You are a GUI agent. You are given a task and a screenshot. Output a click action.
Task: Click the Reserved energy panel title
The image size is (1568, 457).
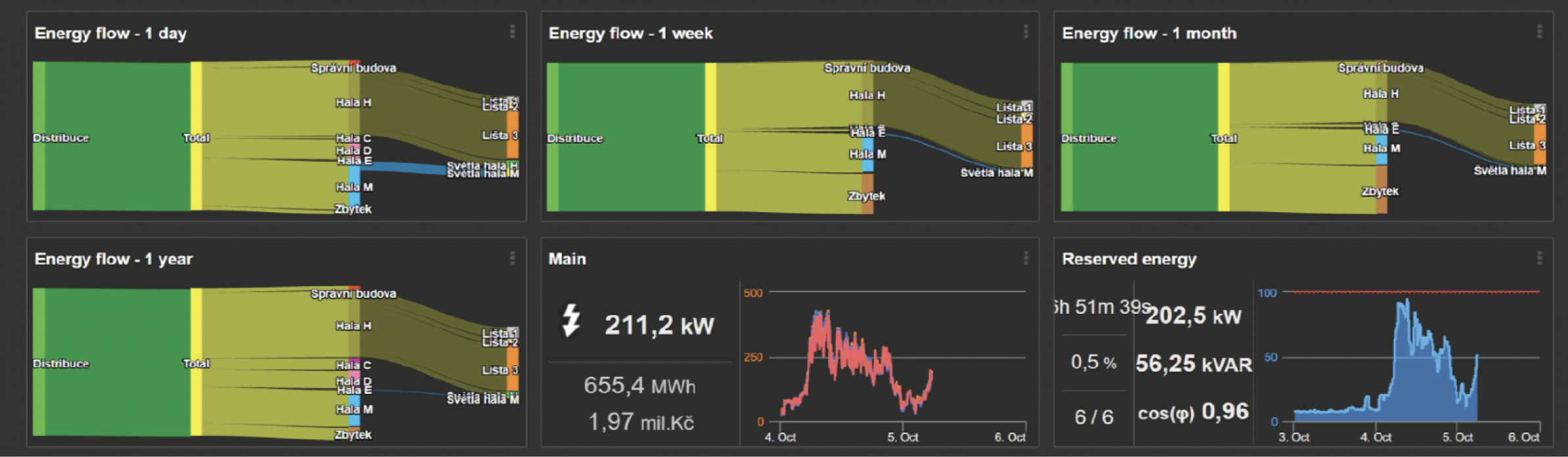[x=1129, y=259]
